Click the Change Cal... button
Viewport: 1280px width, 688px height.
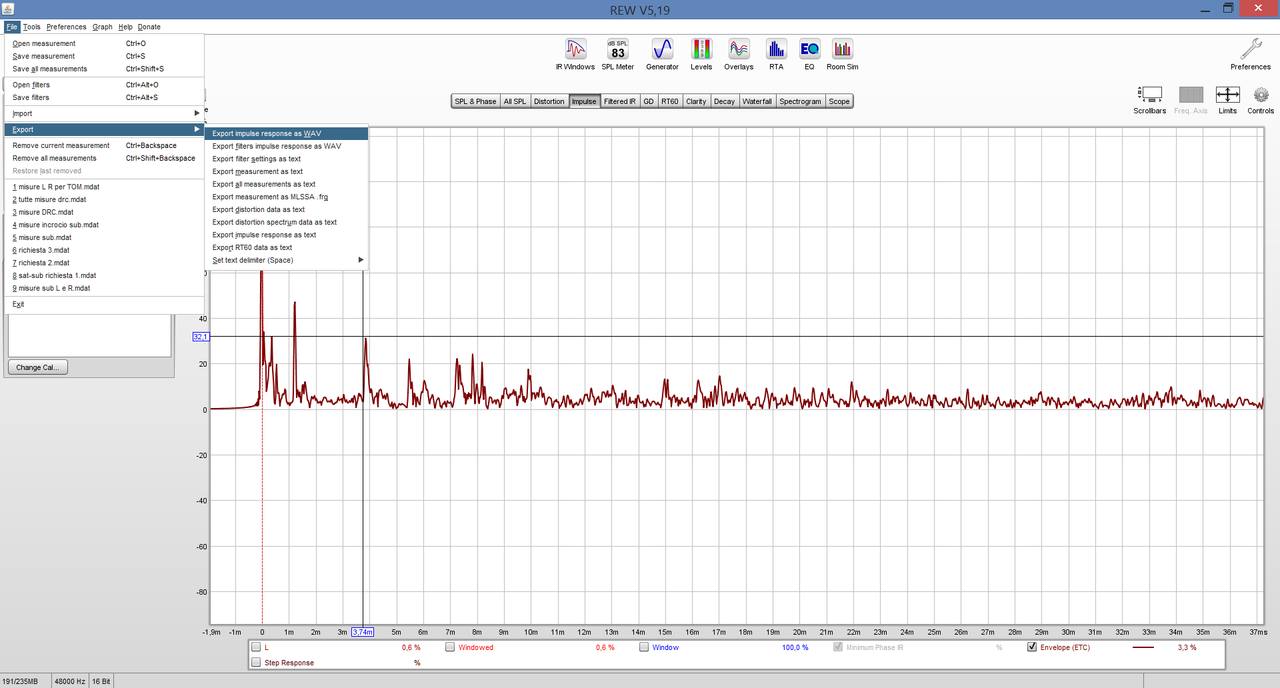click(x=37, y=367)
